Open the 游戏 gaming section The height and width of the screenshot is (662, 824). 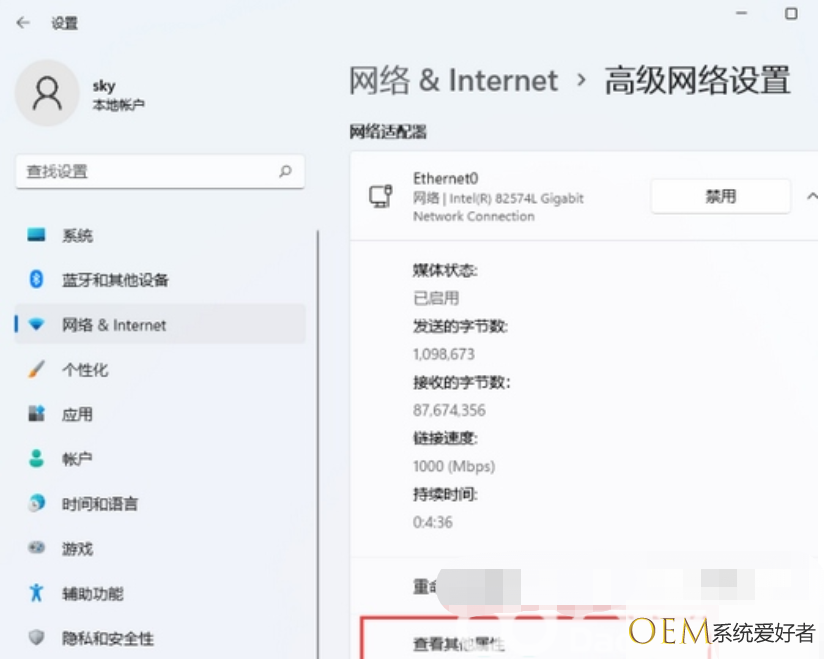pos(77,549)
